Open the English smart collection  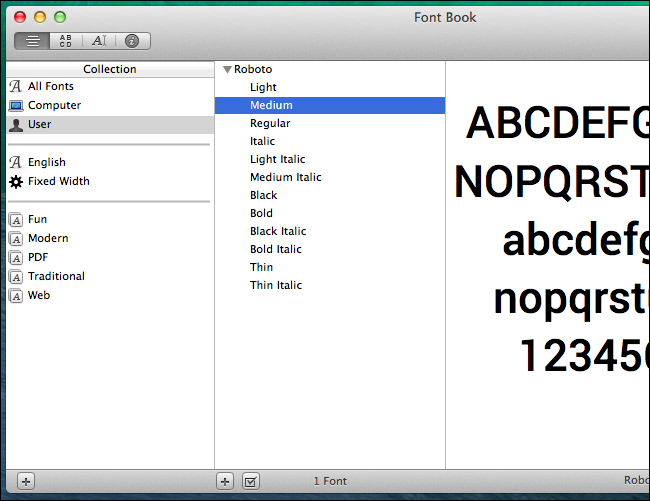110,162
